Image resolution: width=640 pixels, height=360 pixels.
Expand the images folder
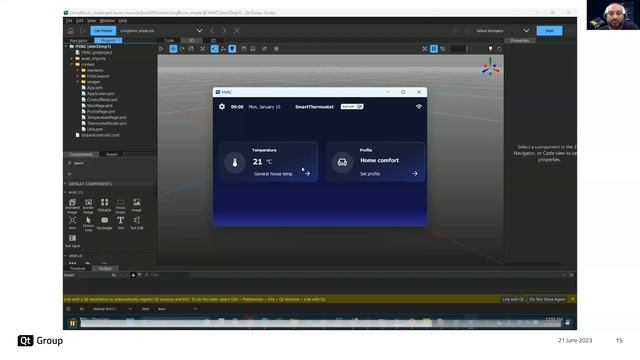pos(78,82)
